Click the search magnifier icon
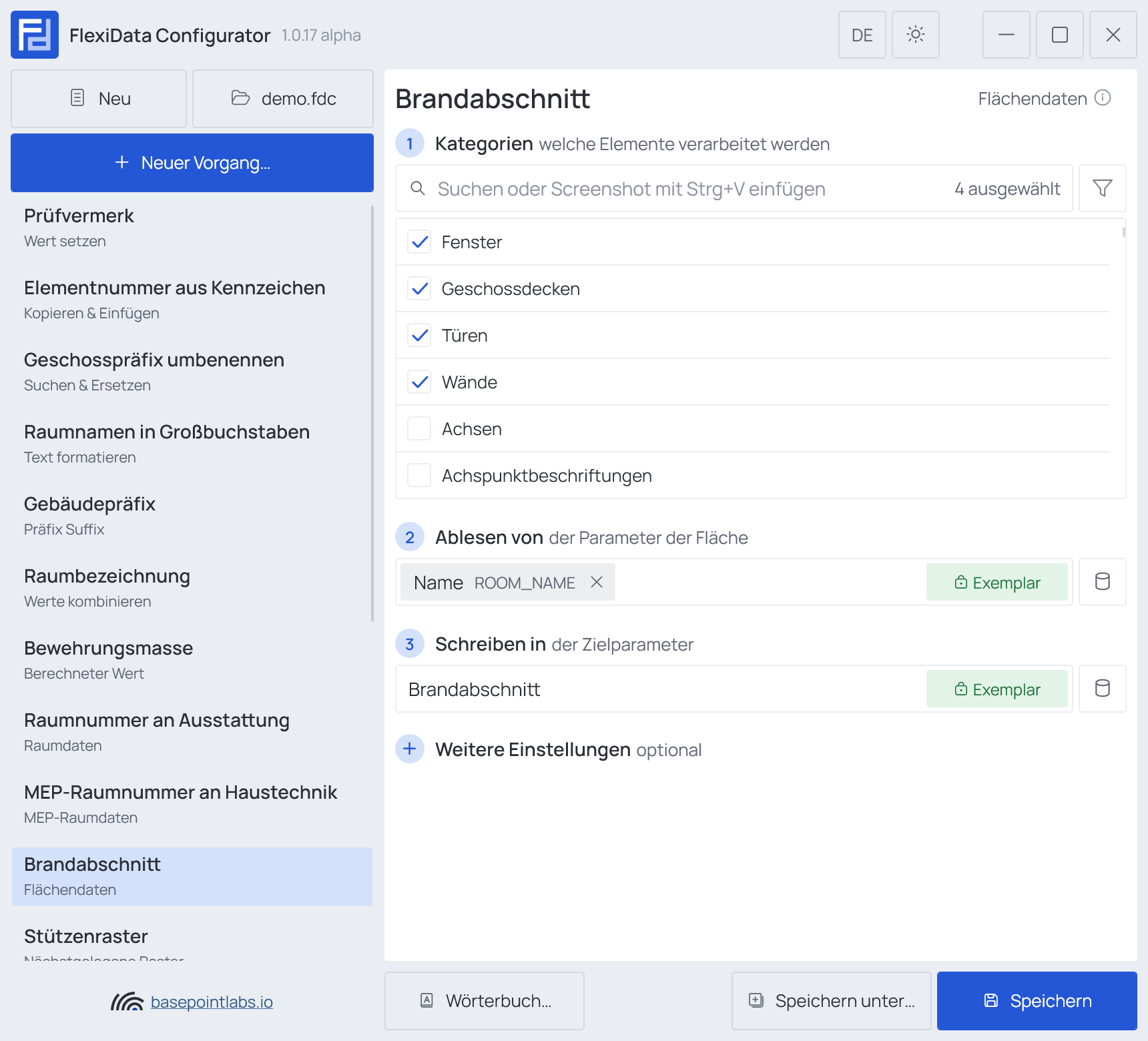The image size is (1148, 1041). pyautogui.click(x=418, y=188)
